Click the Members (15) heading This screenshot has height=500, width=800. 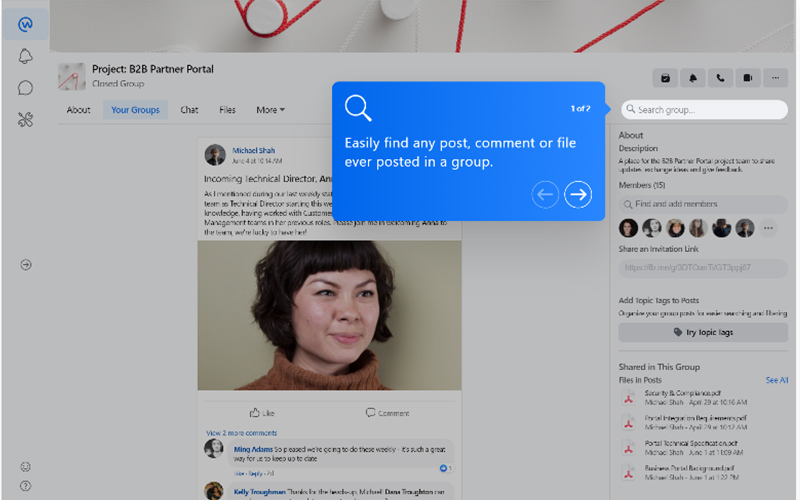tap(642, 185)
